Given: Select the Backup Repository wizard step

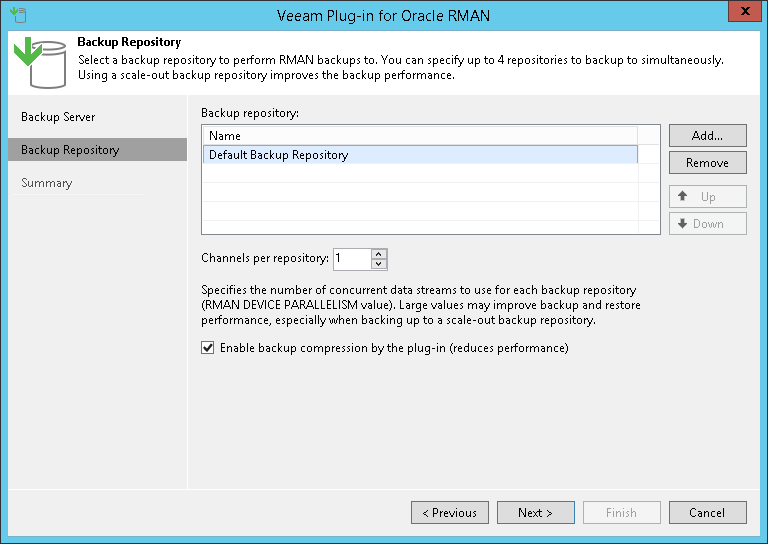Looking at the screenshot, I should tap(97, 150).
